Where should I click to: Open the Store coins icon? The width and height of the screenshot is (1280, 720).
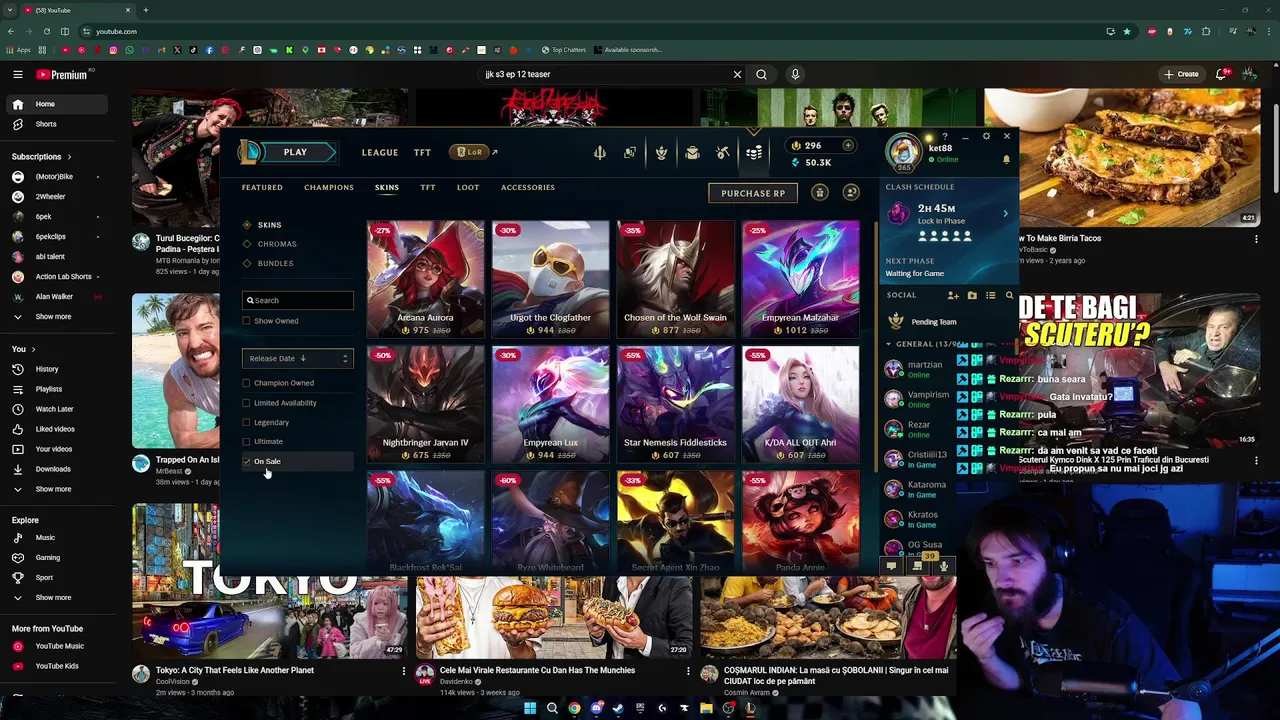point(754,152)
